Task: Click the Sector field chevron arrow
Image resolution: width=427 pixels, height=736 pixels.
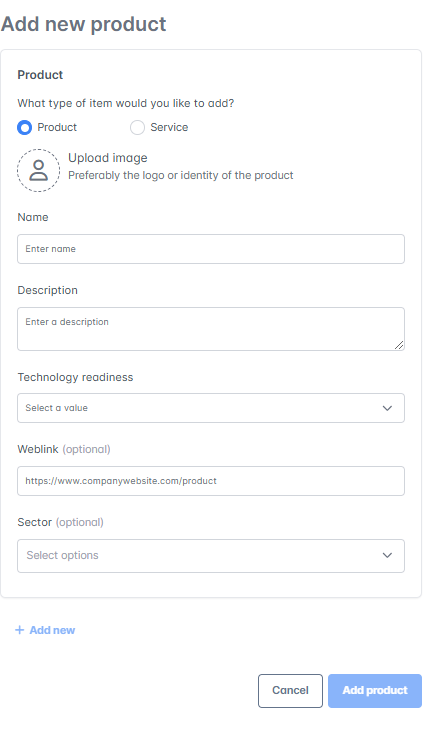Action: click(x=387, y=555)
